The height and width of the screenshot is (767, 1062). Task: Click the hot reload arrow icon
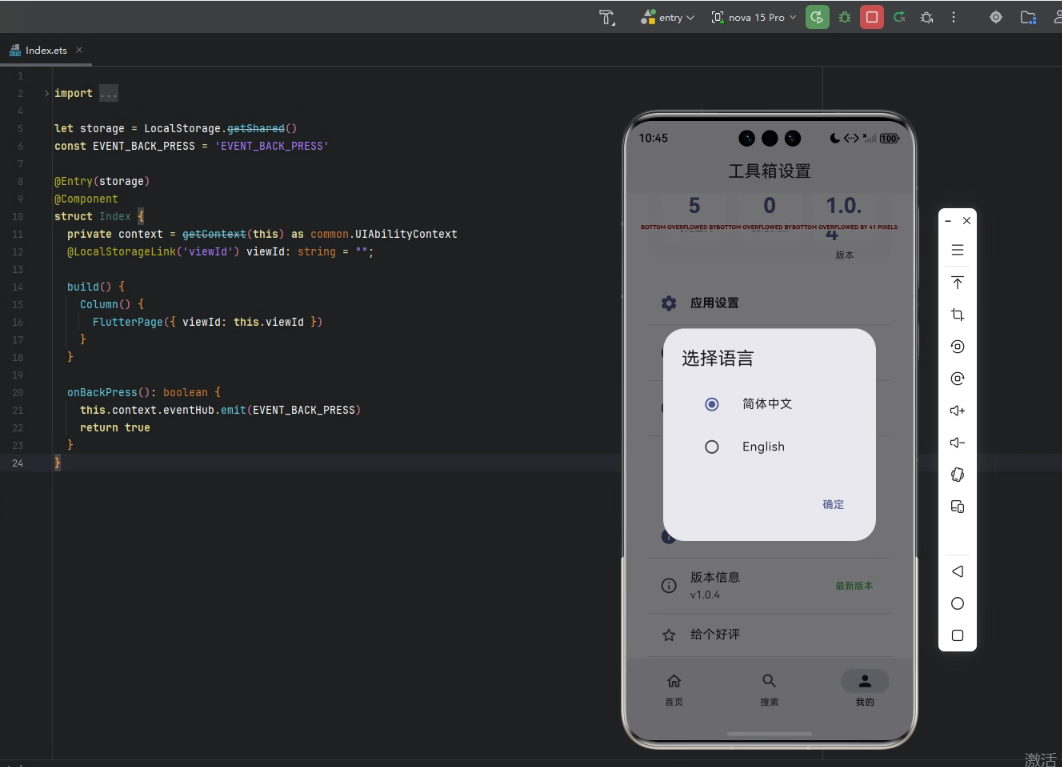[899, 18]
